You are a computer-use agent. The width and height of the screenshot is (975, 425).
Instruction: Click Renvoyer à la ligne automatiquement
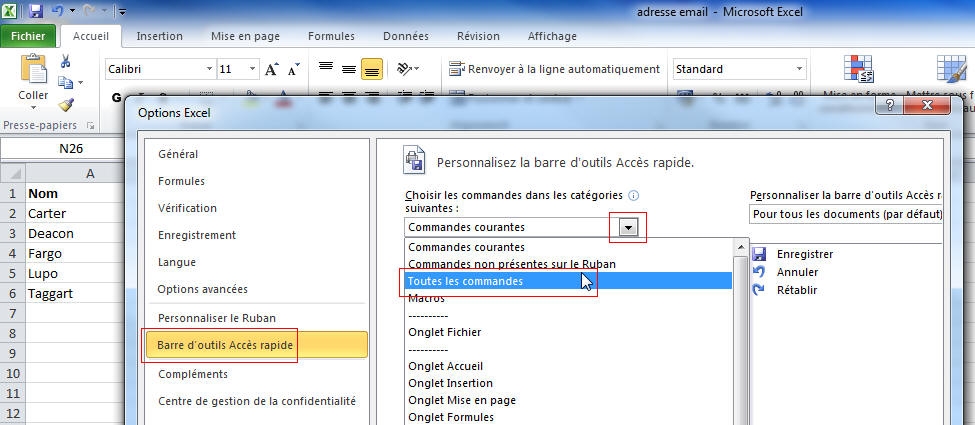click(554, 69)
